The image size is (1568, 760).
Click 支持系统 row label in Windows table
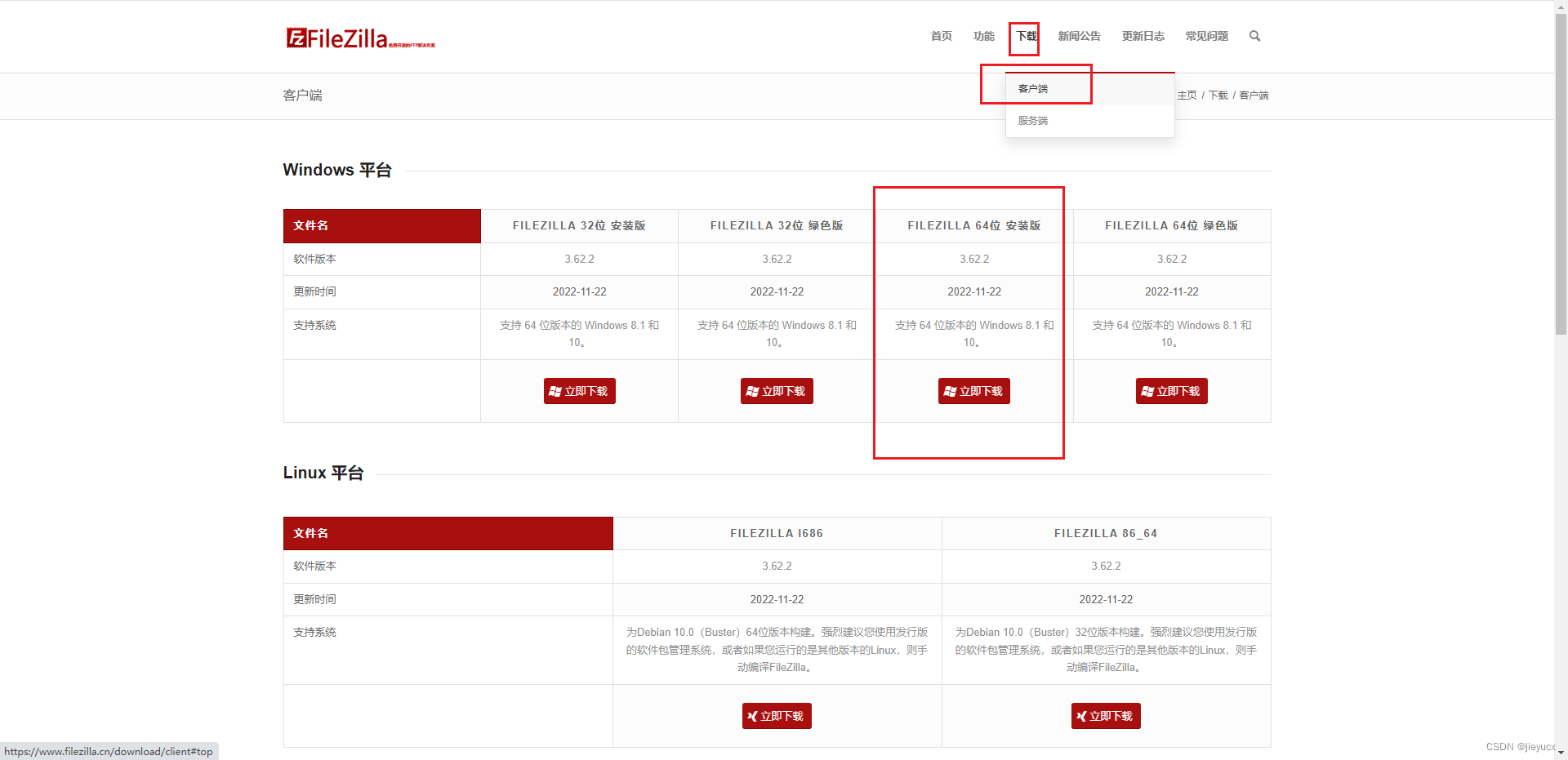tap(314, 325)
